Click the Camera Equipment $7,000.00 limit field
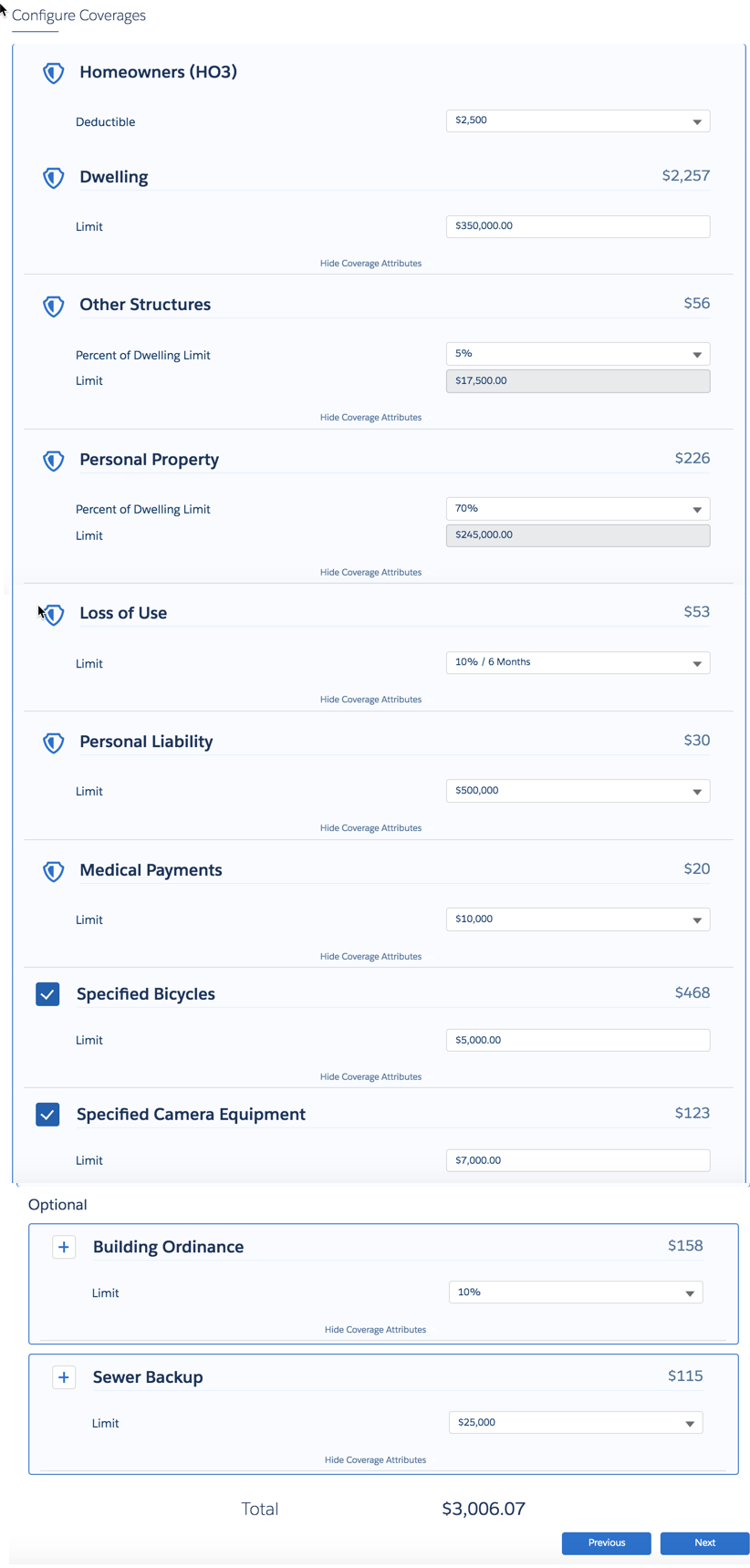Screen dimensions: 750x1568 click(578, 1160)
